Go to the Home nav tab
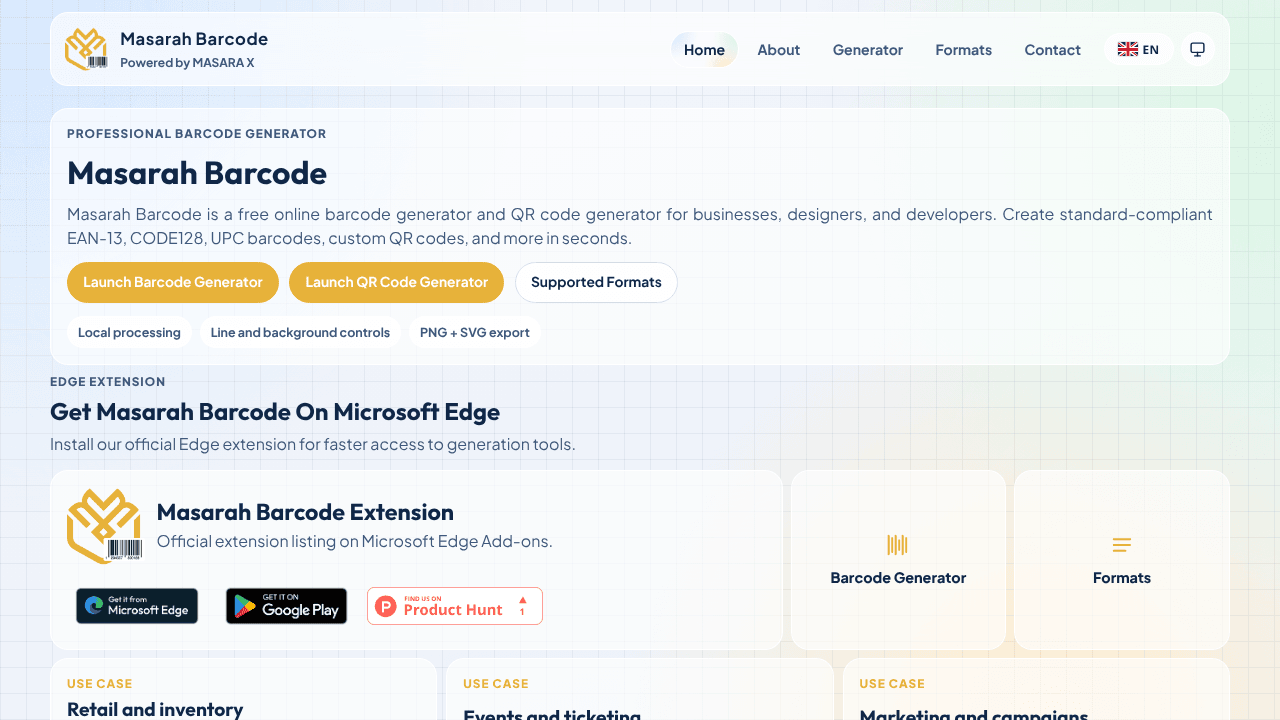The height and width of the screenshot is (720, 1280). point(704,49)
